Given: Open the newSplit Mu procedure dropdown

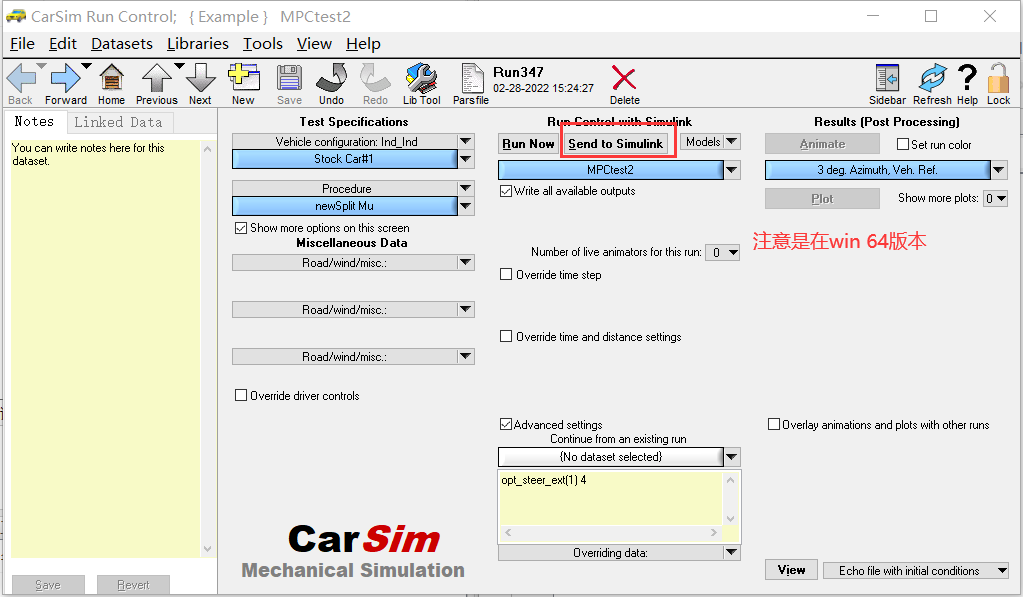Looking at the screenshot, I should pyautogui.click(x=464, y=206).
